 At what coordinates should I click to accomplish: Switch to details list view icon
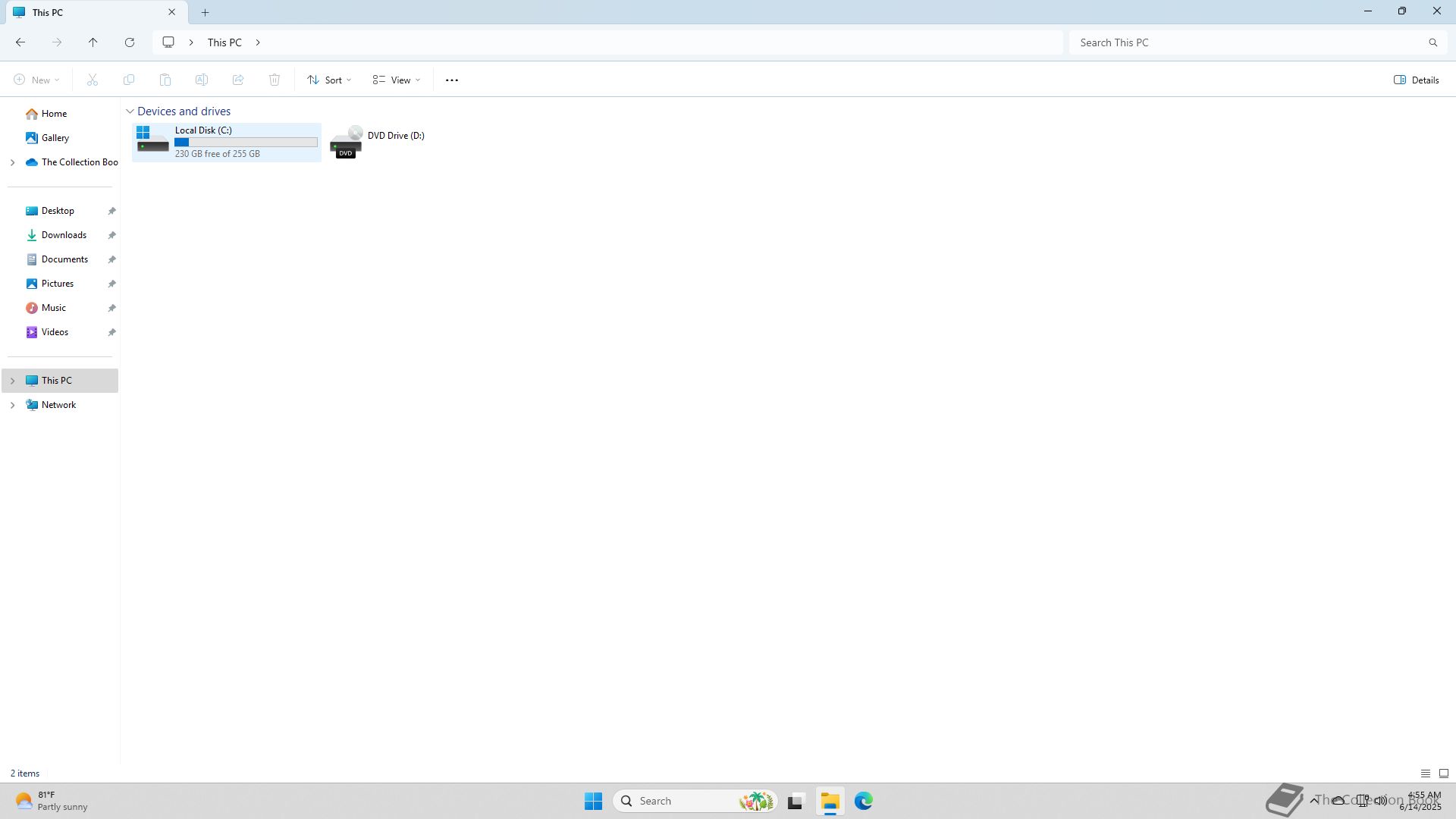tap(1425, 773)
